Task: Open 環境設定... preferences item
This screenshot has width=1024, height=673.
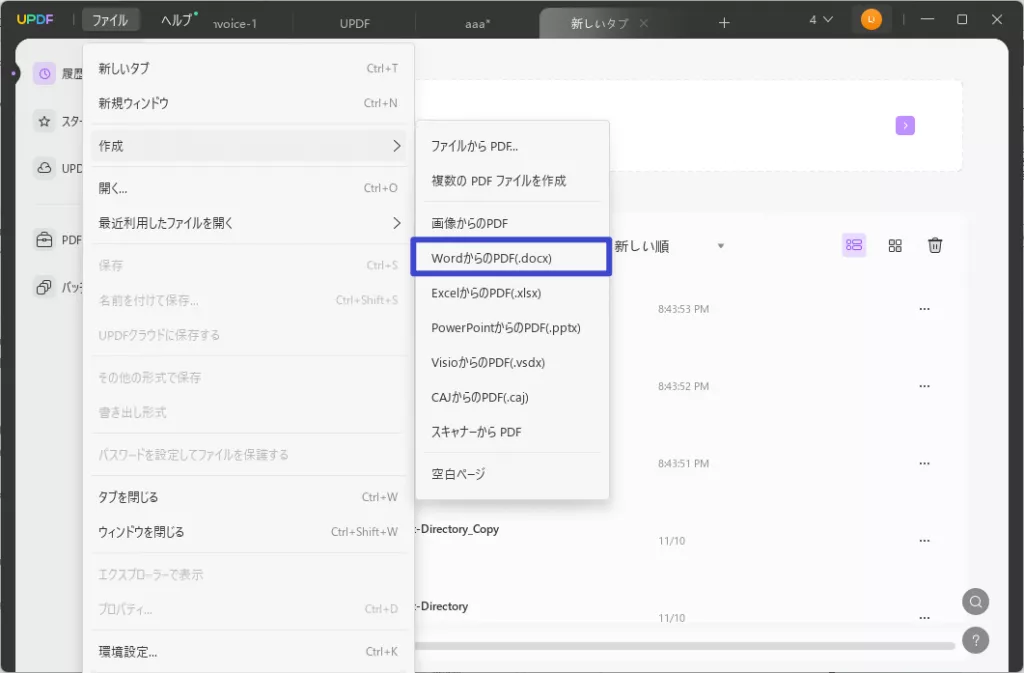Action: (248, 651)
